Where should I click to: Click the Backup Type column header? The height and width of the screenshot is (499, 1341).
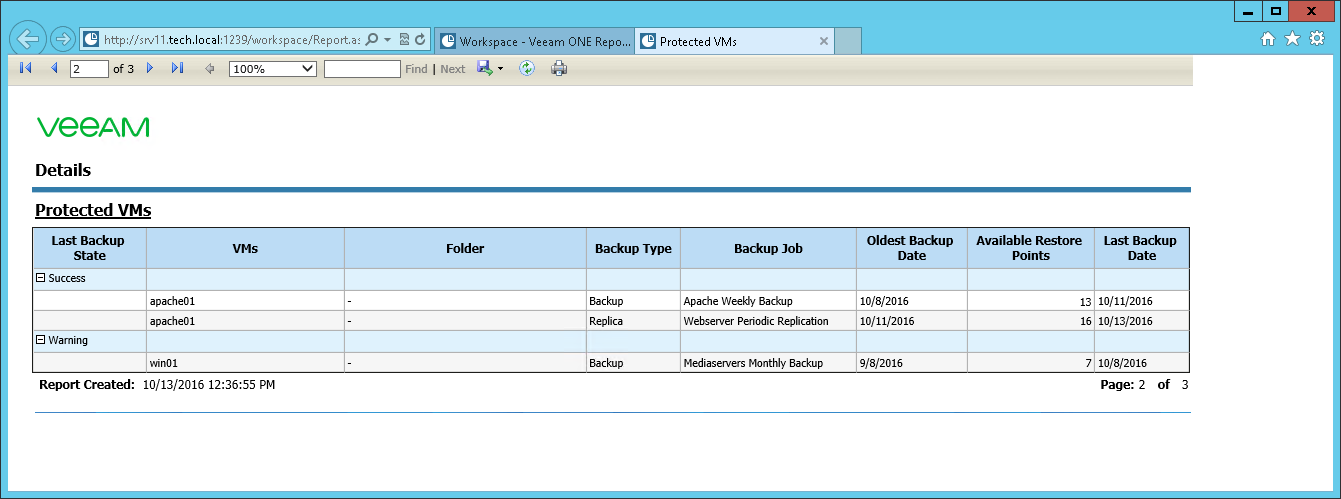633,248
